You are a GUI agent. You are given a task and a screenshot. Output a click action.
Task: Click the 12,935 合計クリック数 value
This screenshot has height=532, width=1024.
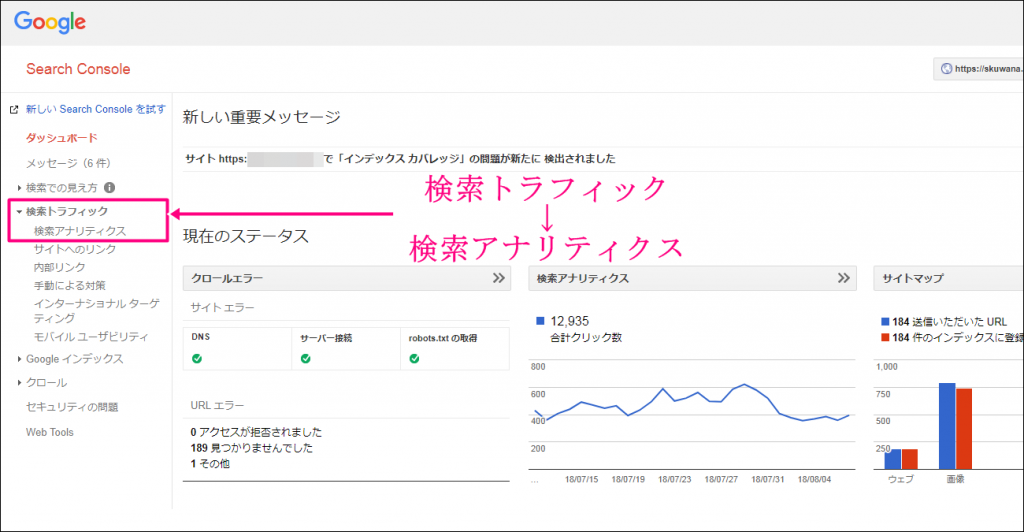[x=569, y=321]
